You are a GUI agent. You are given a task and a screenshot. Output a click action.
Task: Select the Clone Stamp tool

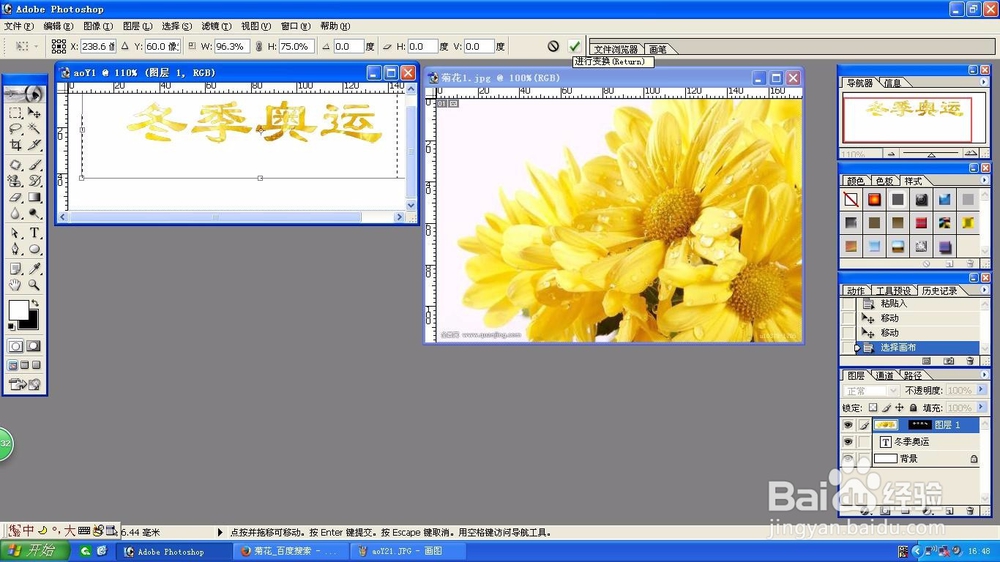click(16, 181)
